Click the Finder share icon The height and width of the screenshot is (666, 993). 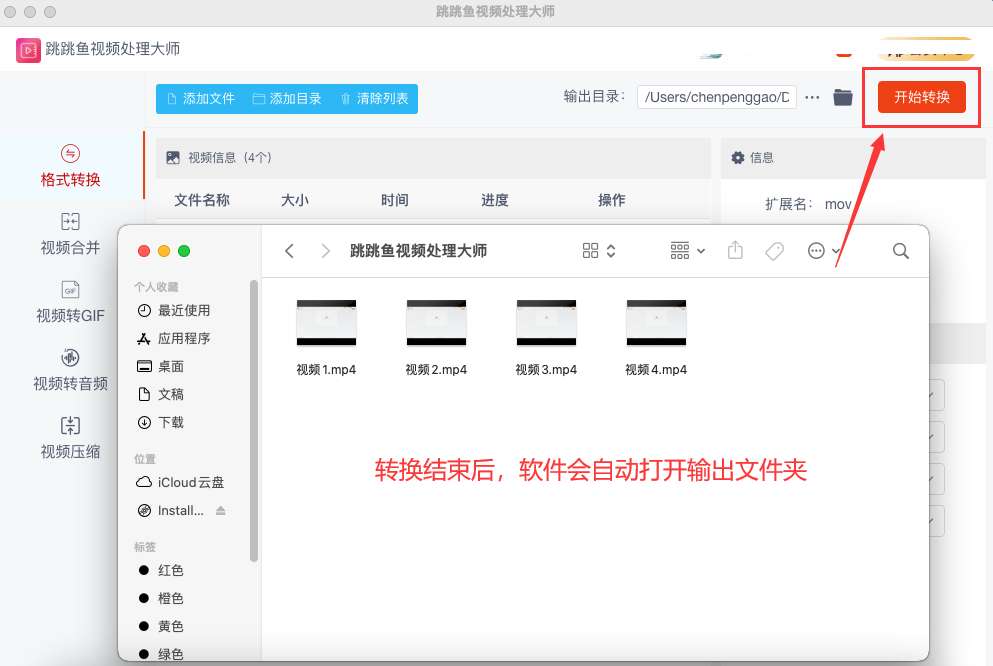coord(735,251)
